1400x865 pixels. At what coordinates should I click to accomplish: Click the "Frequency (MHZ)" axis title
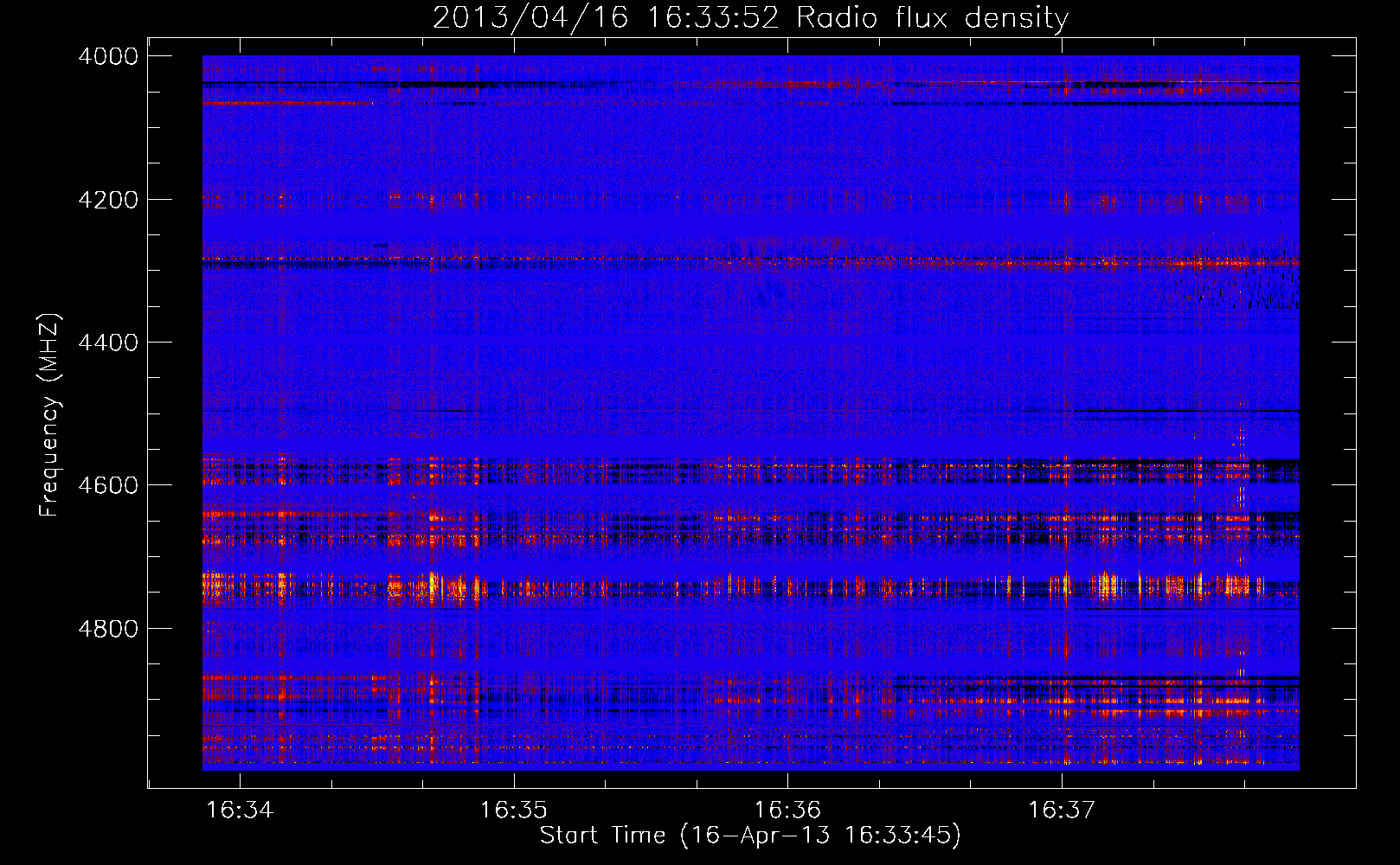50,415
